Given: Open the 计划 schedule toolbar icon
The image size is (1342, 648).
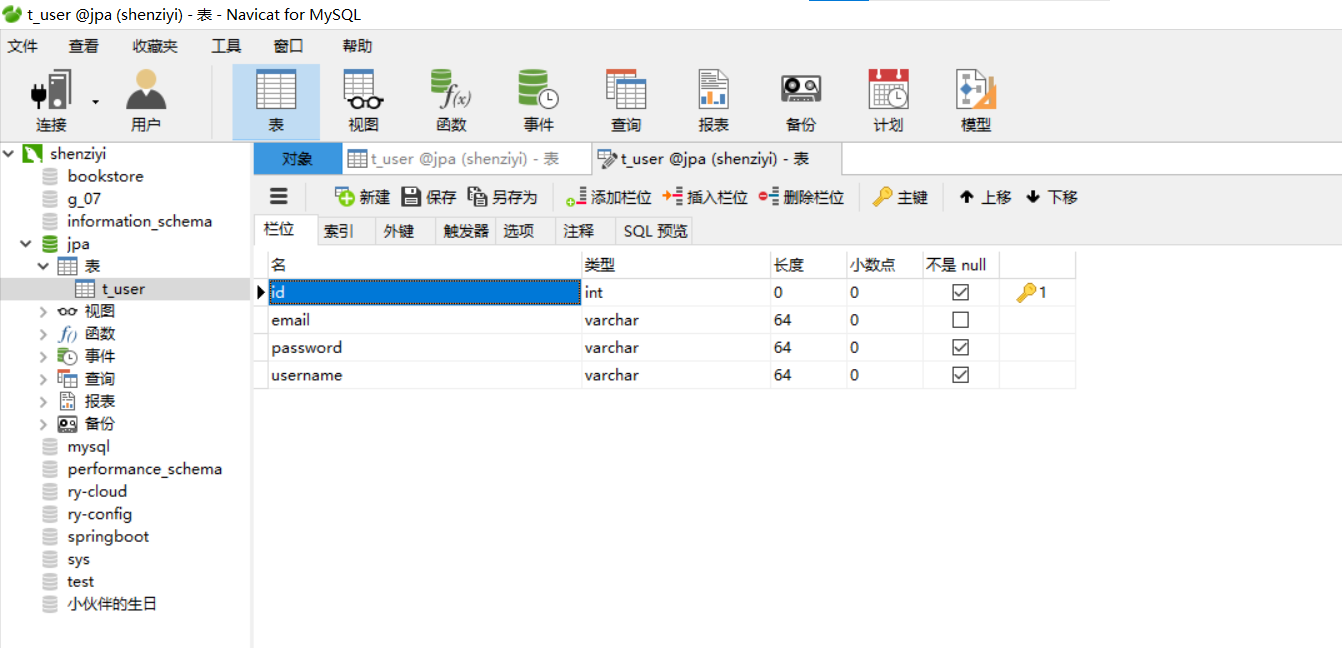Looking at the screenshot, I should tap(888, 102).
